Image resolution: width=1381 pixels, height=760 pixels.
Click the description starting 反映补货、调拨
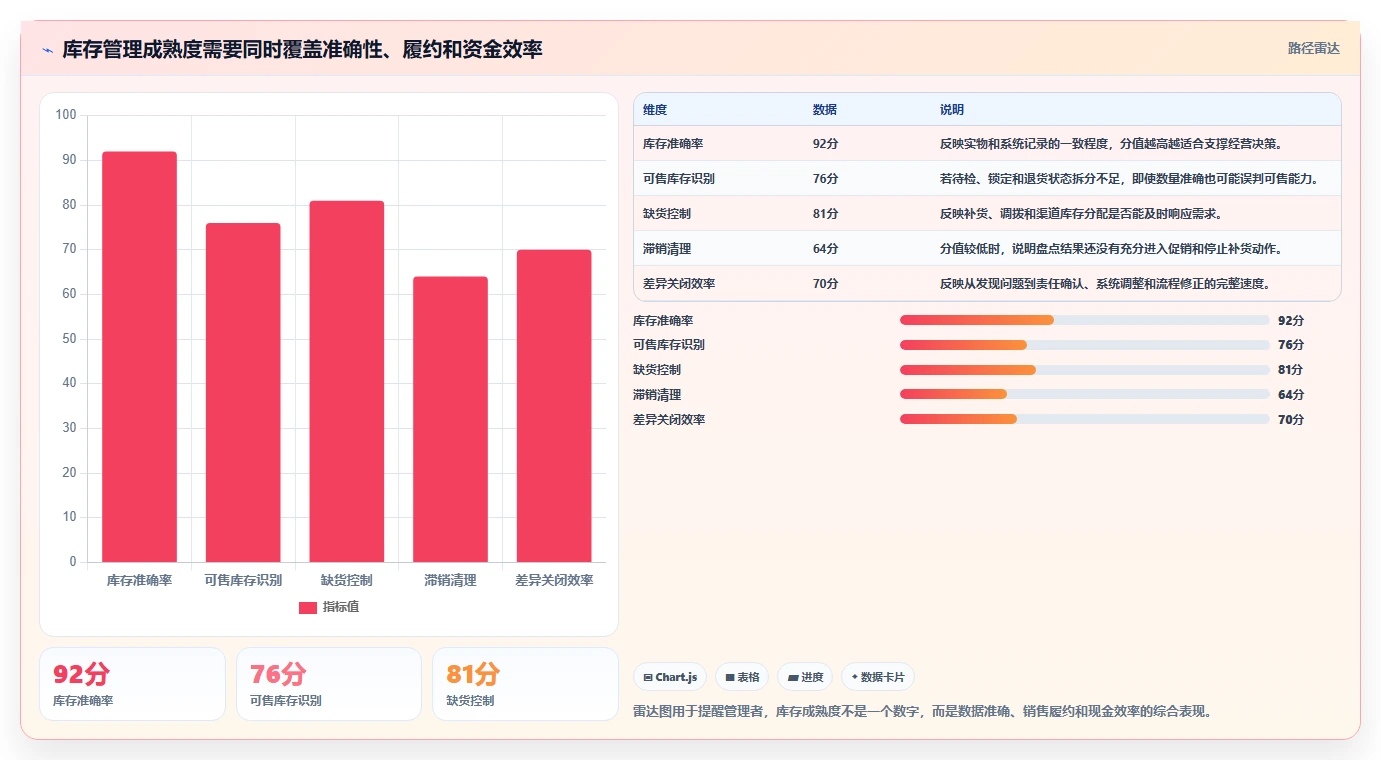click(x=1081, y=214)
